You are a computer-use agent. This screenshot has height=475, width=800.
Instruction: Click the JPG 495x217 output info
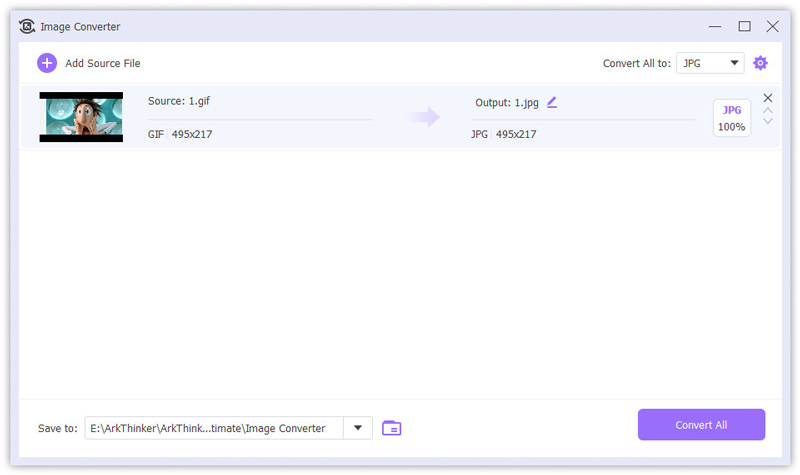pos(504,134)
